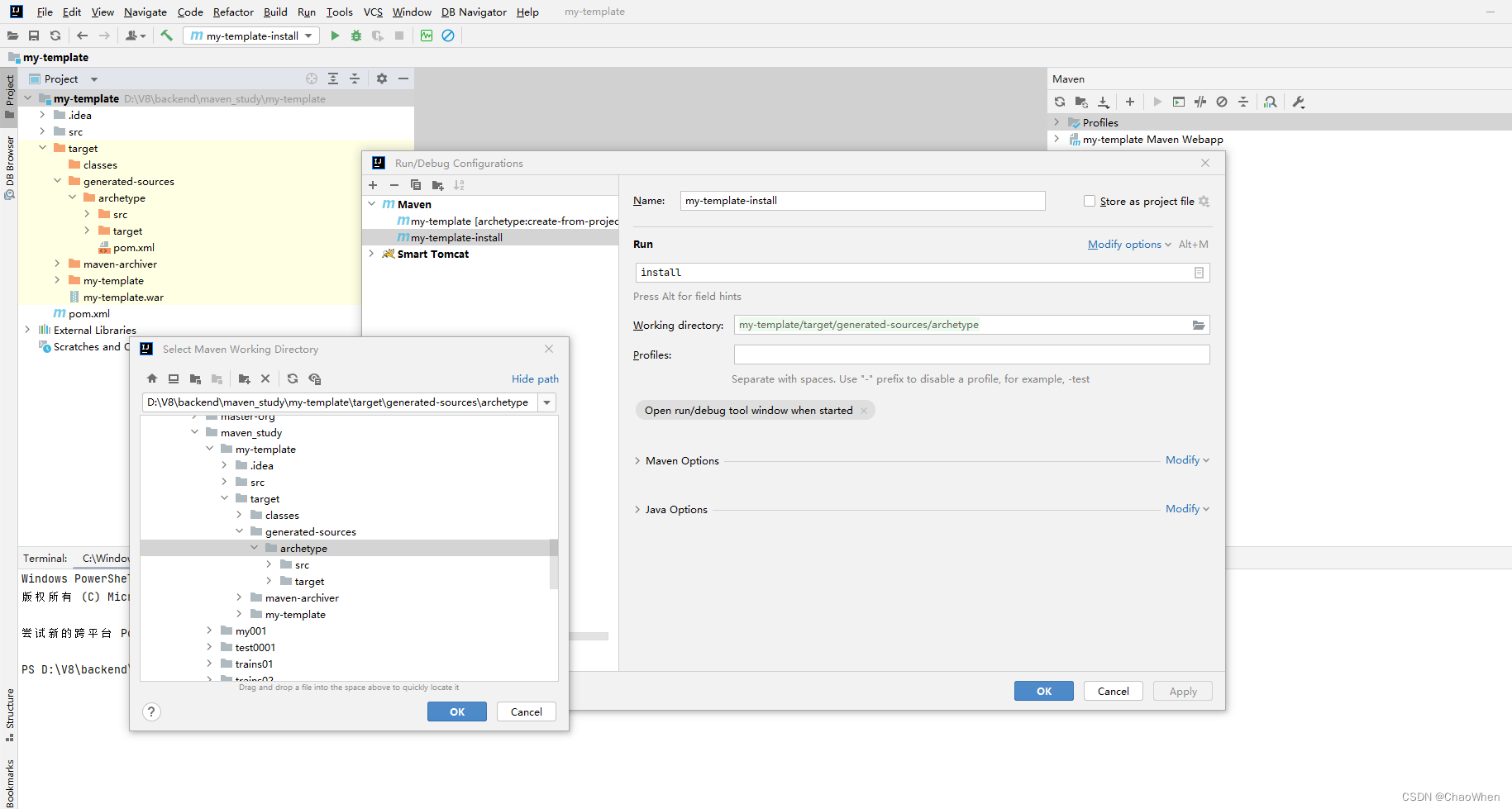
Task: Expand Profiles node in Maven panel
Action: click(1056, 122)
